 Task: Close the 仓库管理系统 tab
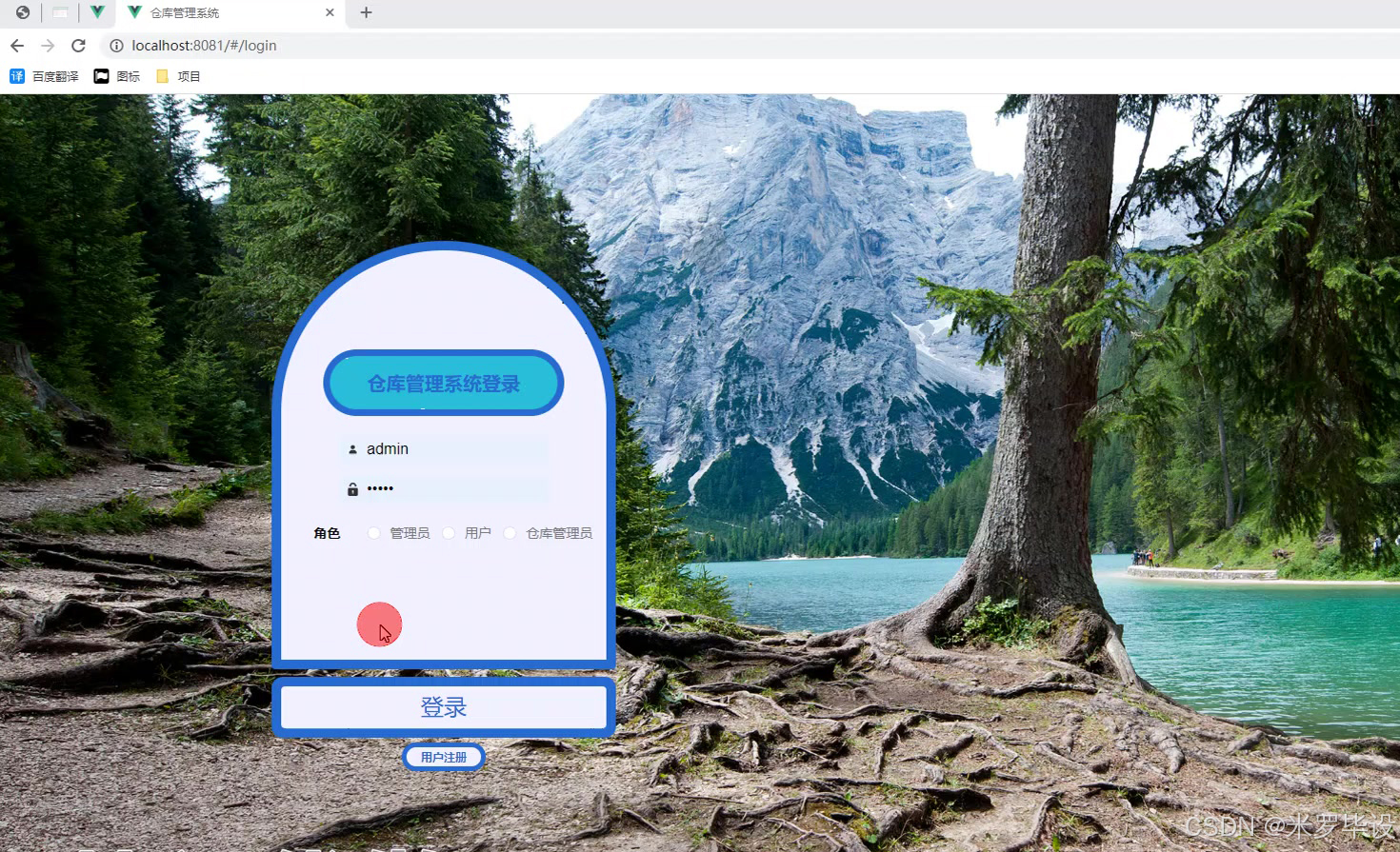(330, 12)
